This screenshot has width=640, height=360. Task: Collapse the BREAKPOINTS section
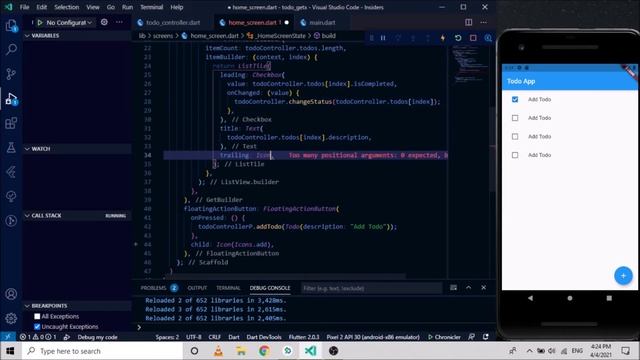pyautogui.click(x=77, y=306)
